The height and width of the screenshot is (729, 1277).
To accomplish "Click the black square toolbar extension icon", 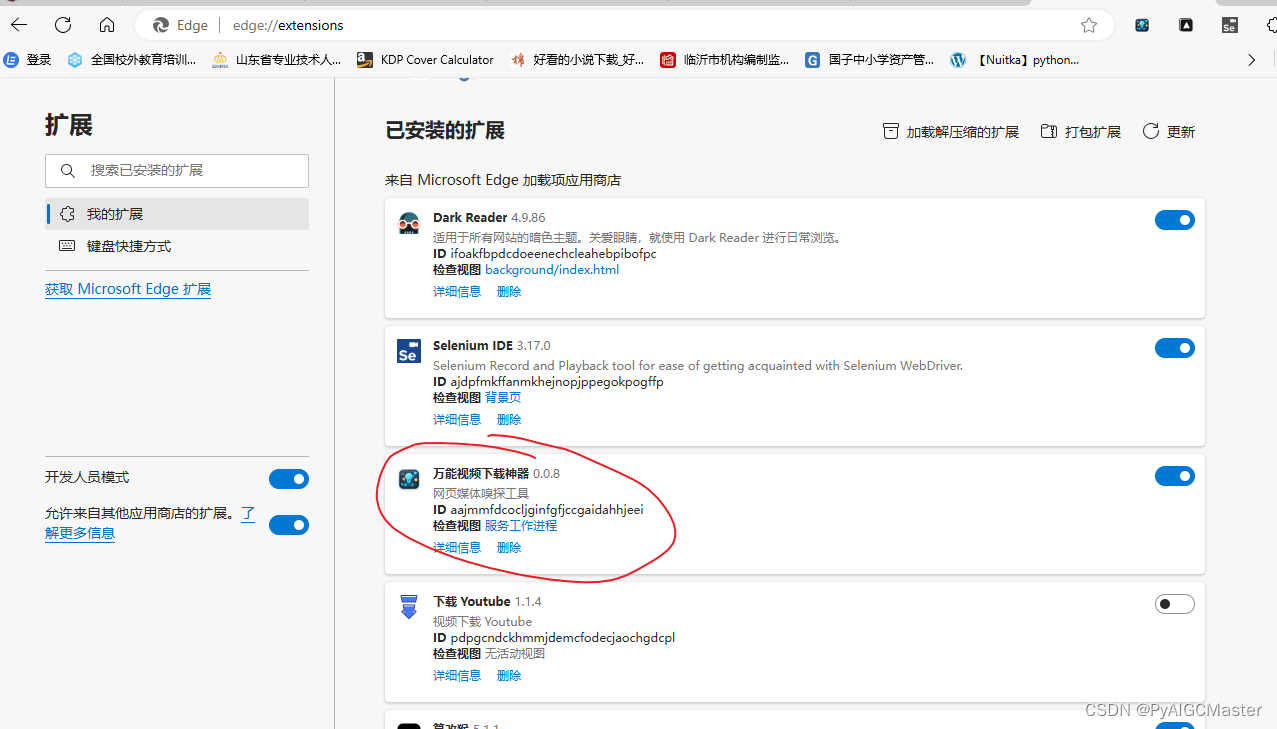I will [x=1186, y=25].
